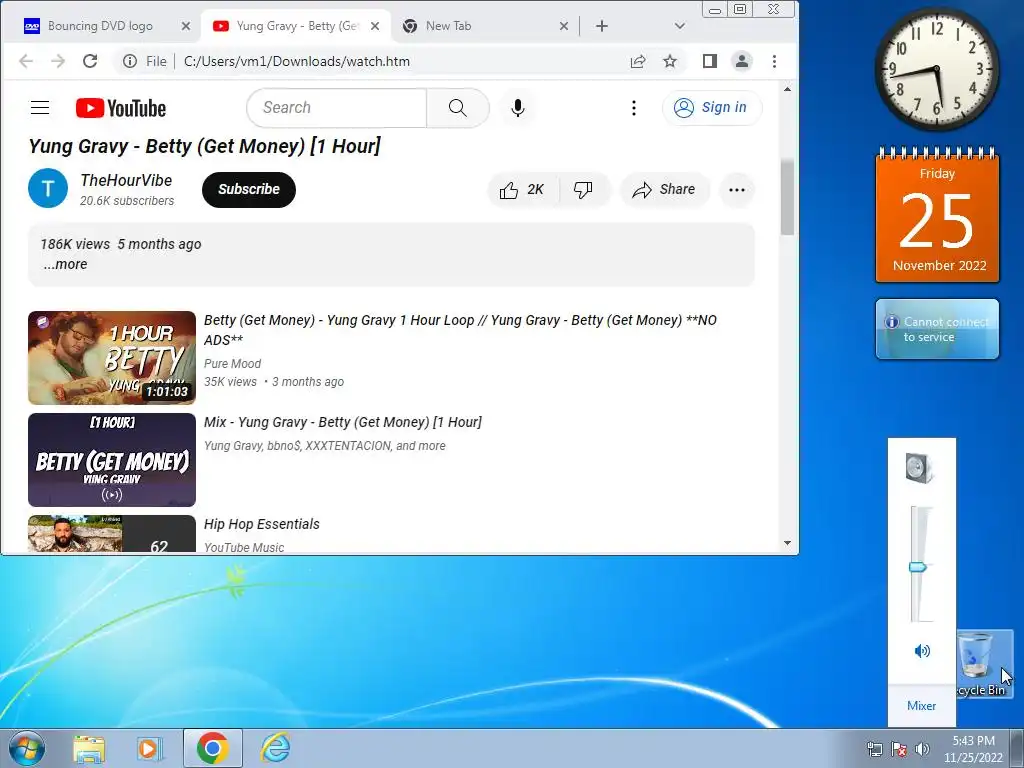Screen dimensions: 1024x768
Task: Click the page scrollbar up arrow
Action: (788, 89)
